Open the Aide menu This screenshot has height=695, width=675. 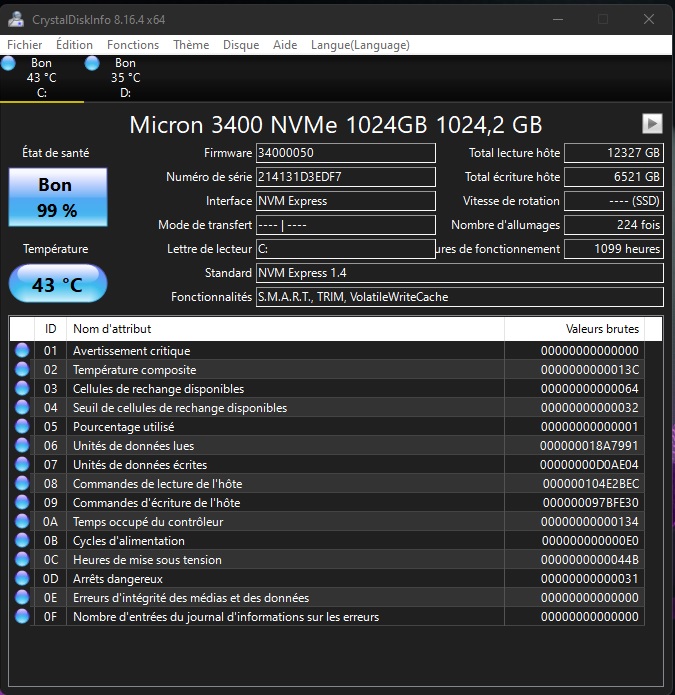(285, 45)
